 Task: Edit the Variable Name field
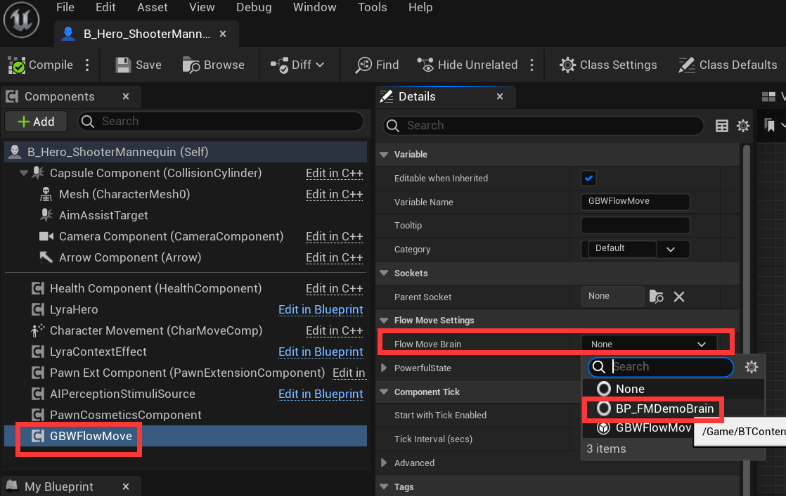coord(635,202)
